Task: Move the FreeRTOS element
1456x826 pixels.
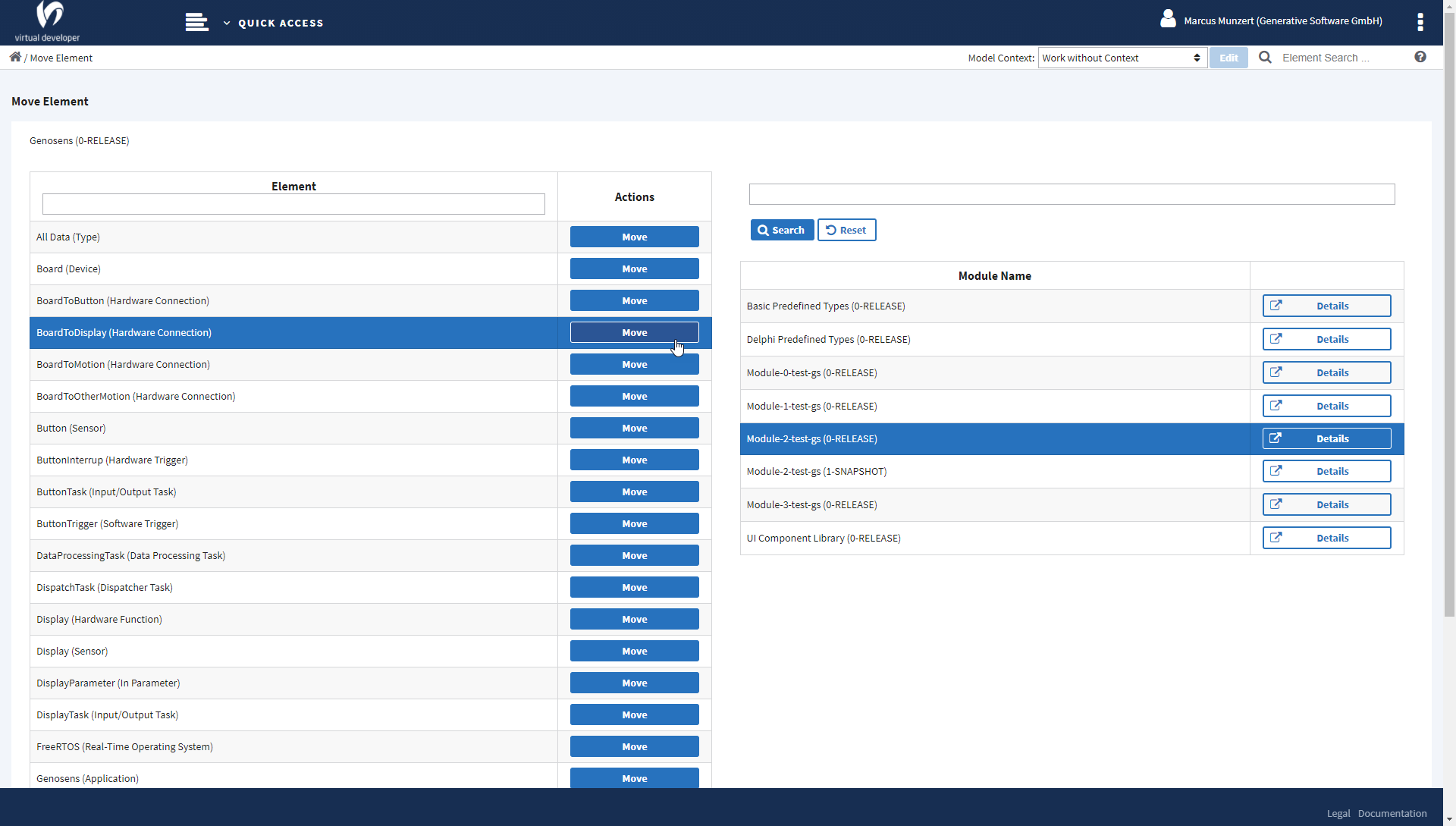Action: (x=634, y=746)
